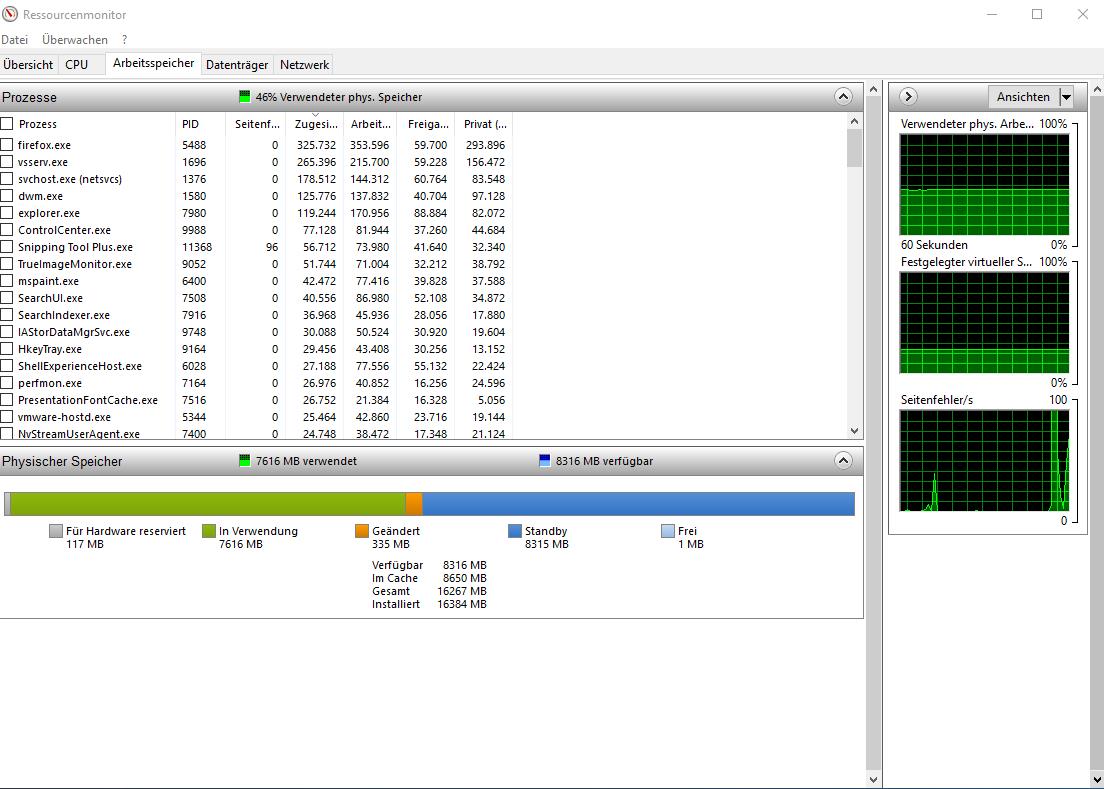Select the Arbeitsspeicher tab
The image size is (1104, 789).
[153, 63]
